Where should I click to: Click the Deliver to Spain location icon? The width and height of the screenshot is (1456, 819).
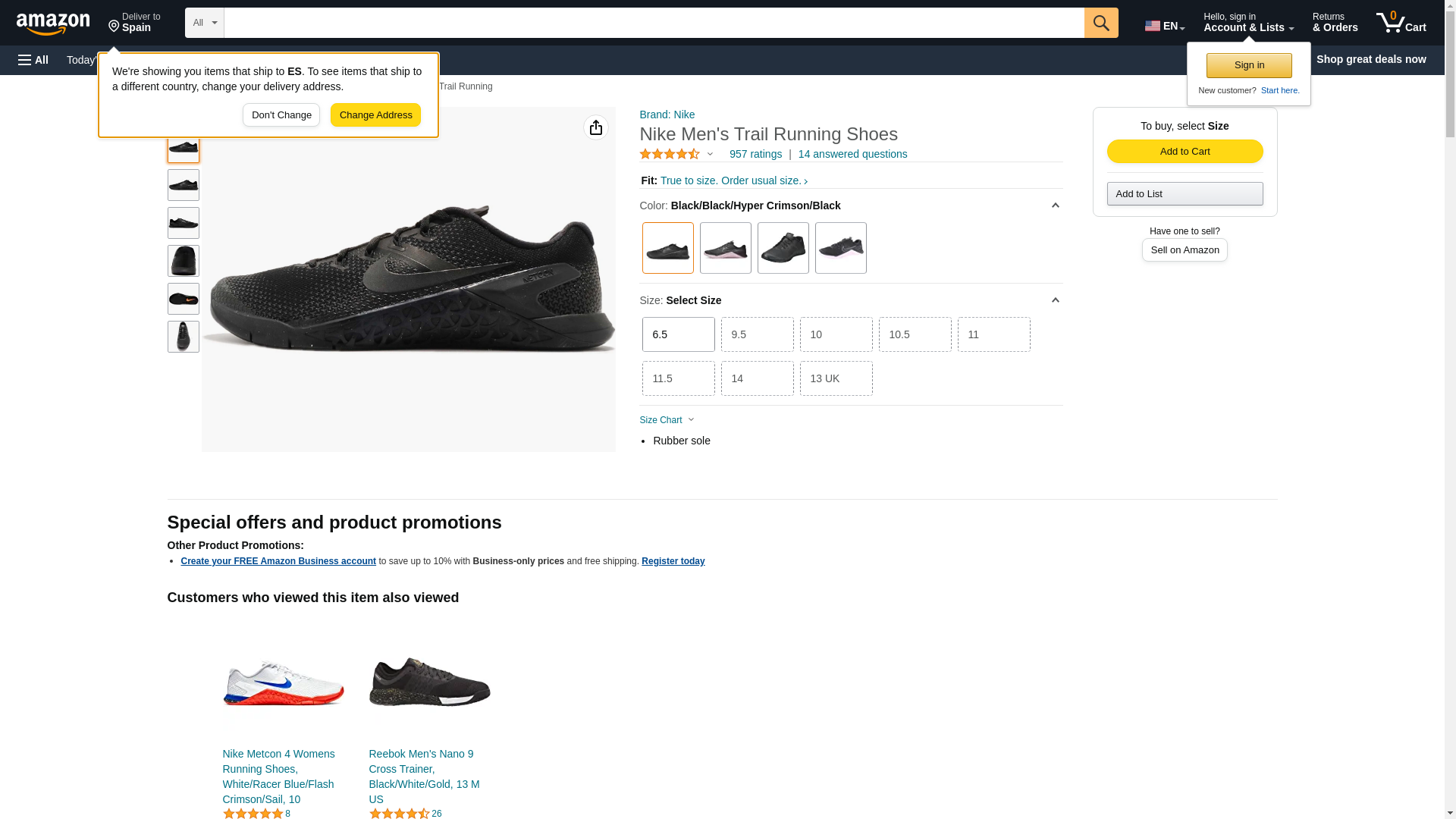(x=115, y=27)
